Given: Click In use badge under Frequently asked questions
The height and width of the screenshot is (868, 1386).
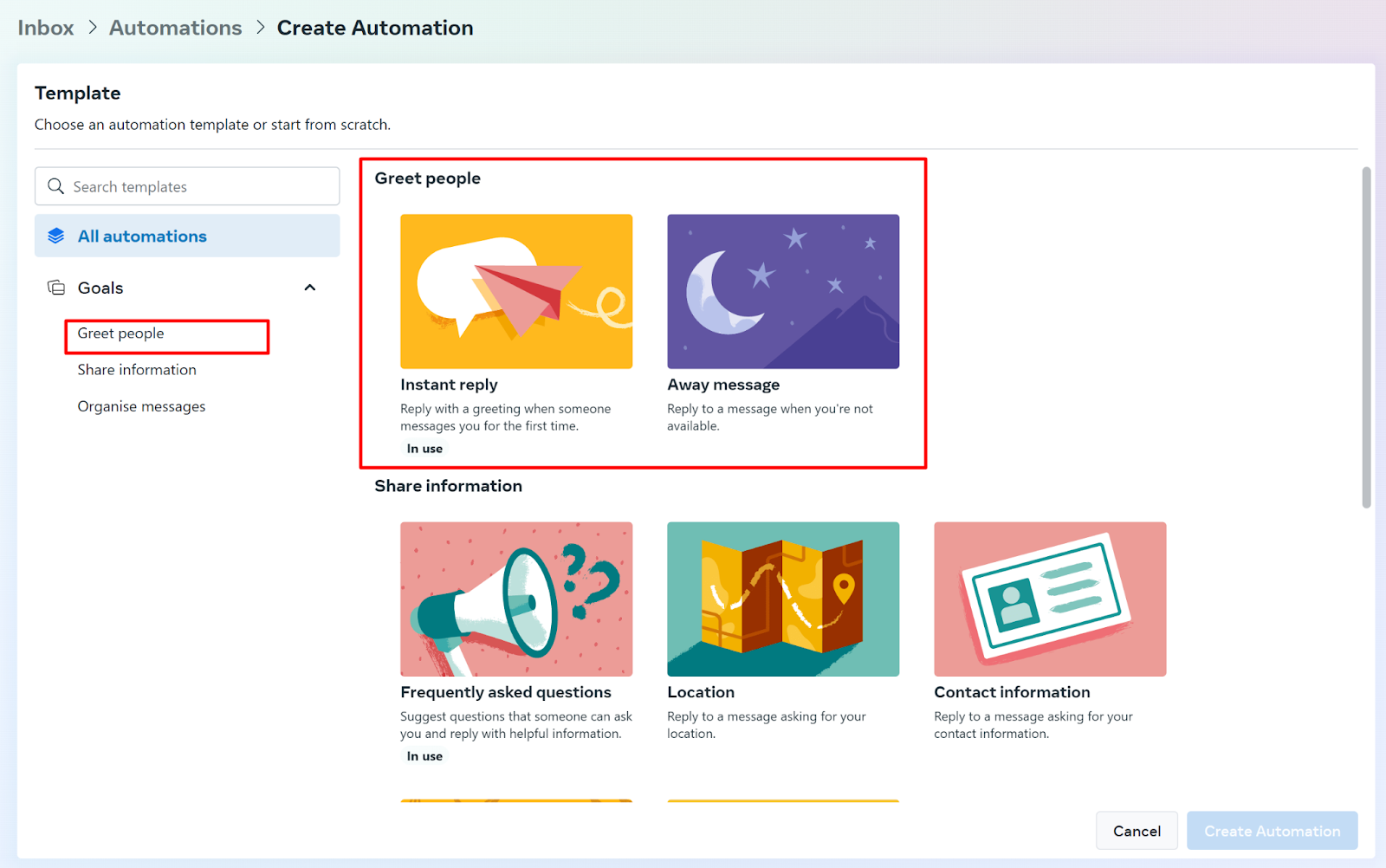Looking at the screenshot, I should [x=424, y=756].
